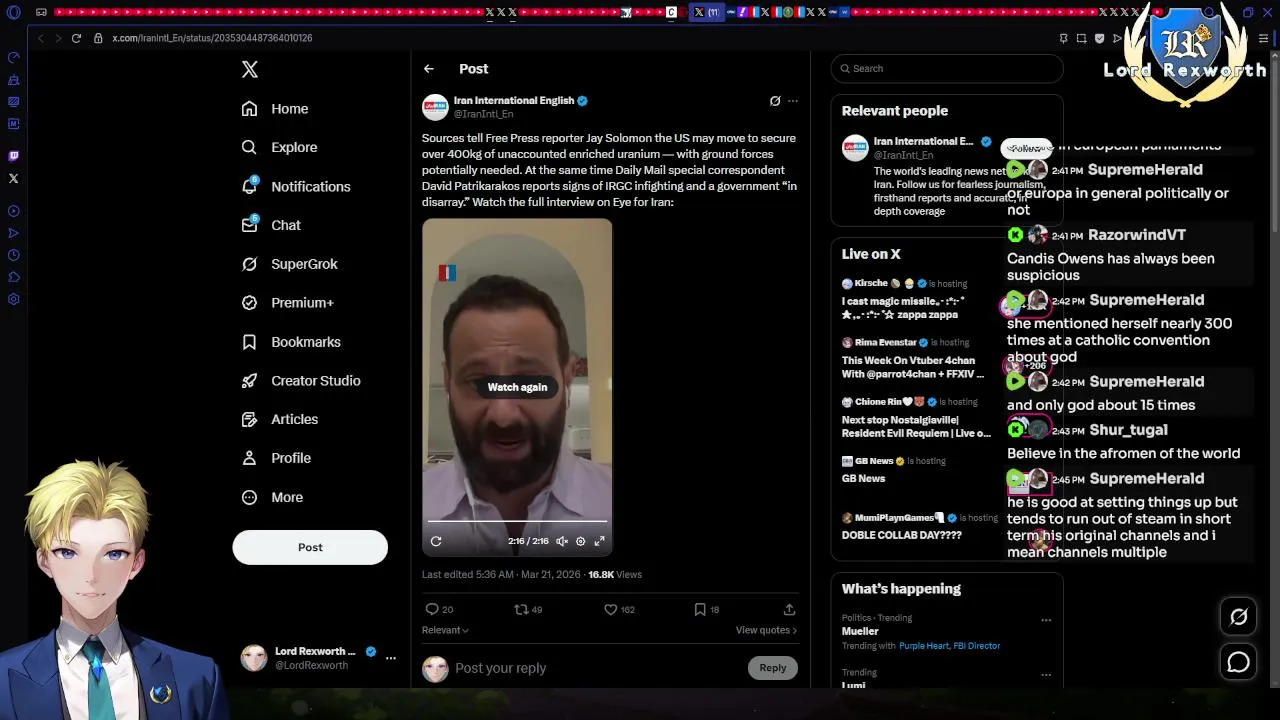This screenshot has height=720, width=1280.
Task: Click the video thumbnail in the post
Action: (x=517, y=387)
